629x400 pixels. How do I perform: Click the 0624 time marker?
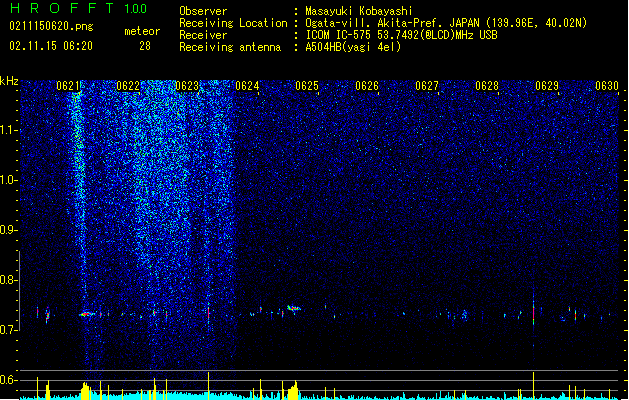247,86
